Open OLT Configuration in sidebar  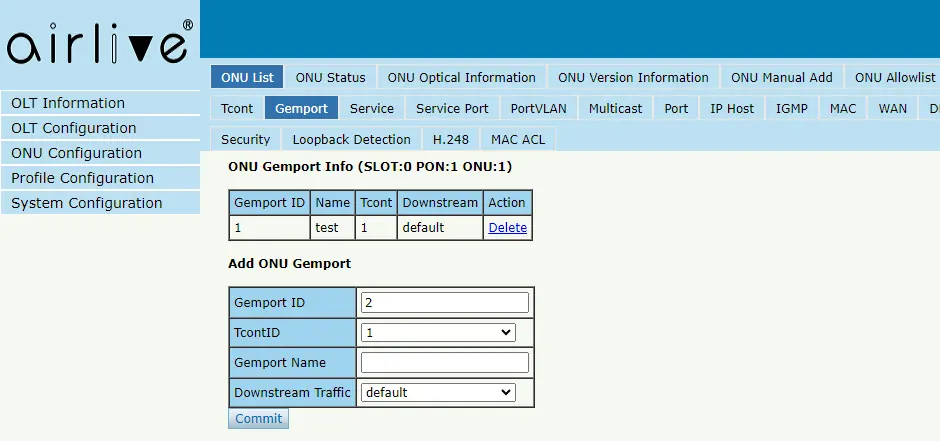100,128
